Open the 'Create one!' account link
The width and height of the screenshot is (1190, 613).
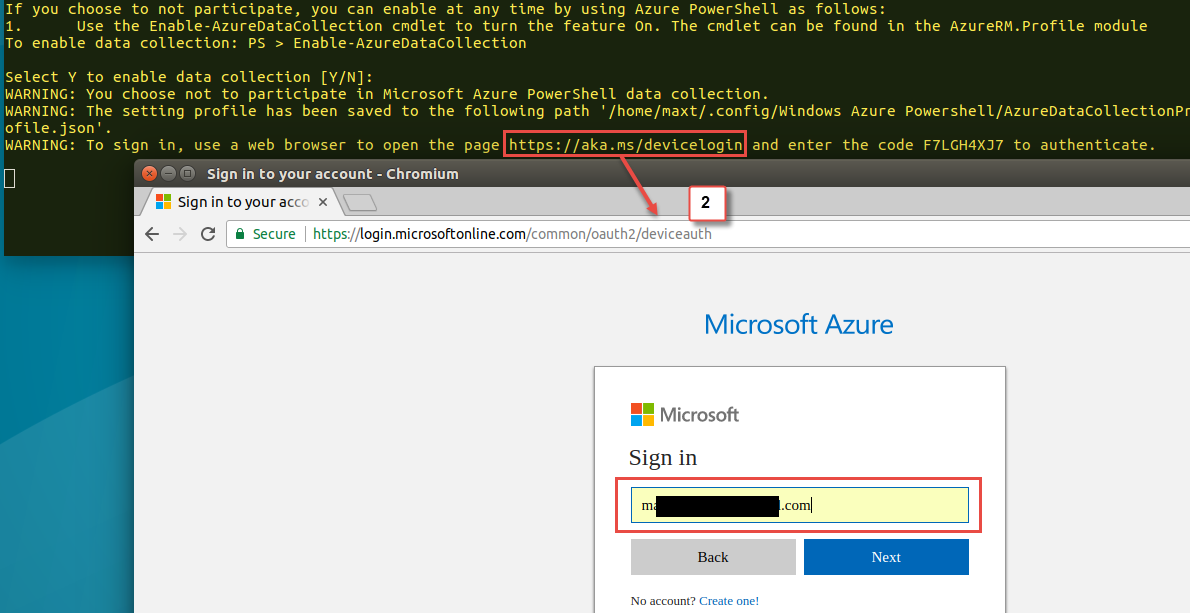[x=729, y=601]
